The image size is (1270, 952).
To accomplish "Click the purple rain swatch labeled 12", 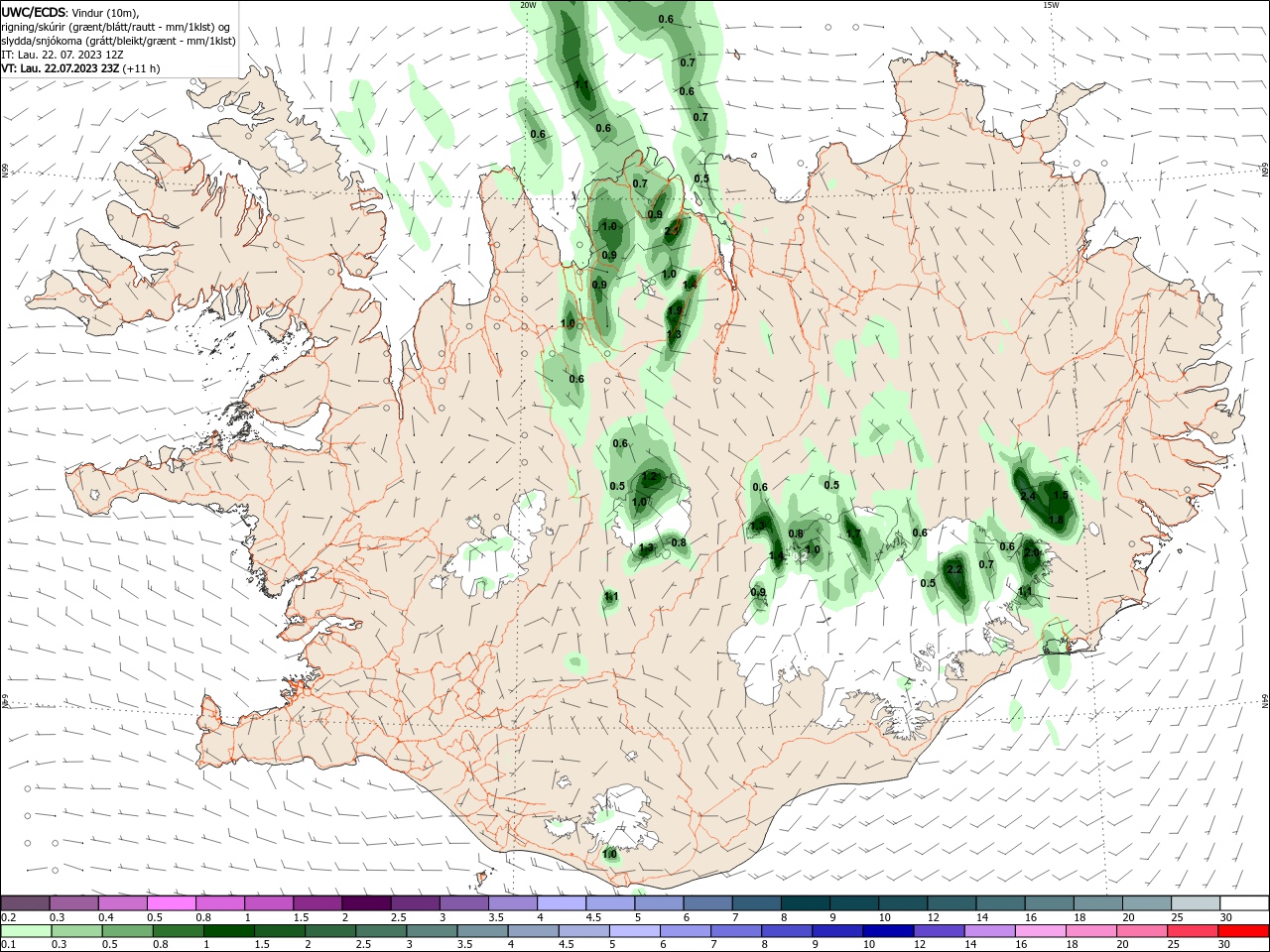I will point(940,931).
